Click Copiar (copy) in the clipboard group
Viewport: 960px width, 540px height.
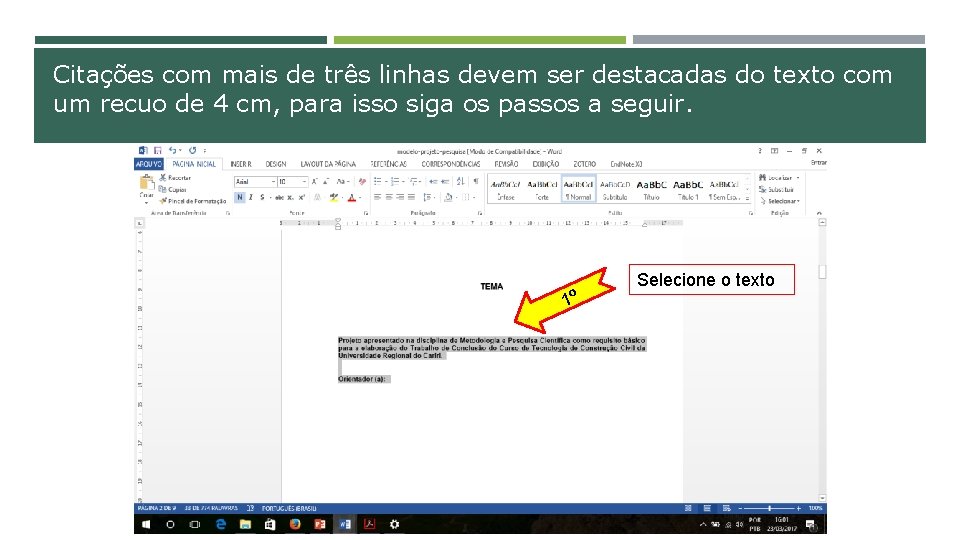173,189
